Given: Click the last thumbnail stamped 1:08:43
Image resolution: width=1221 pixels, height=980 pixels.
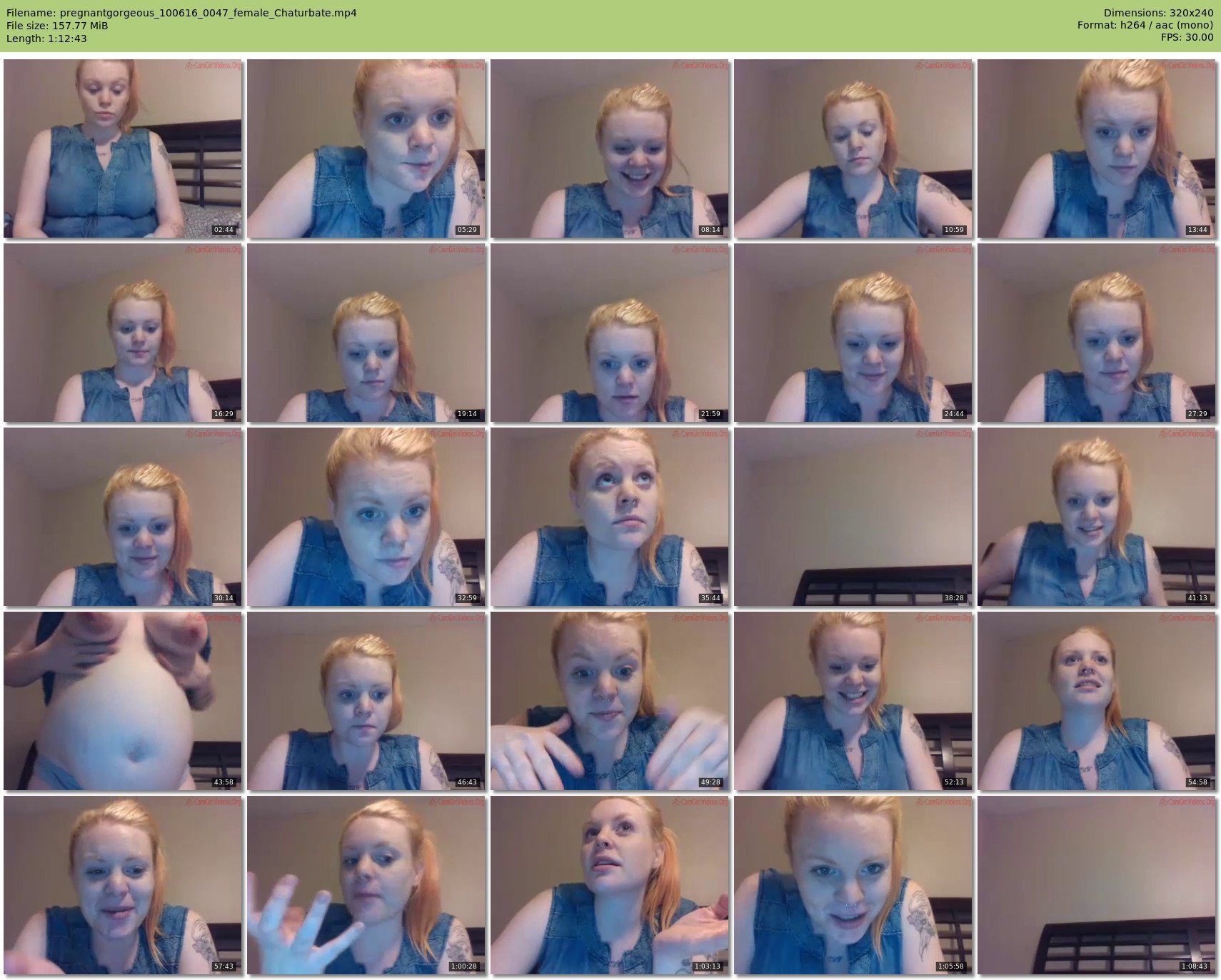Looking at the screenshot, I should tap(1097, 885).
